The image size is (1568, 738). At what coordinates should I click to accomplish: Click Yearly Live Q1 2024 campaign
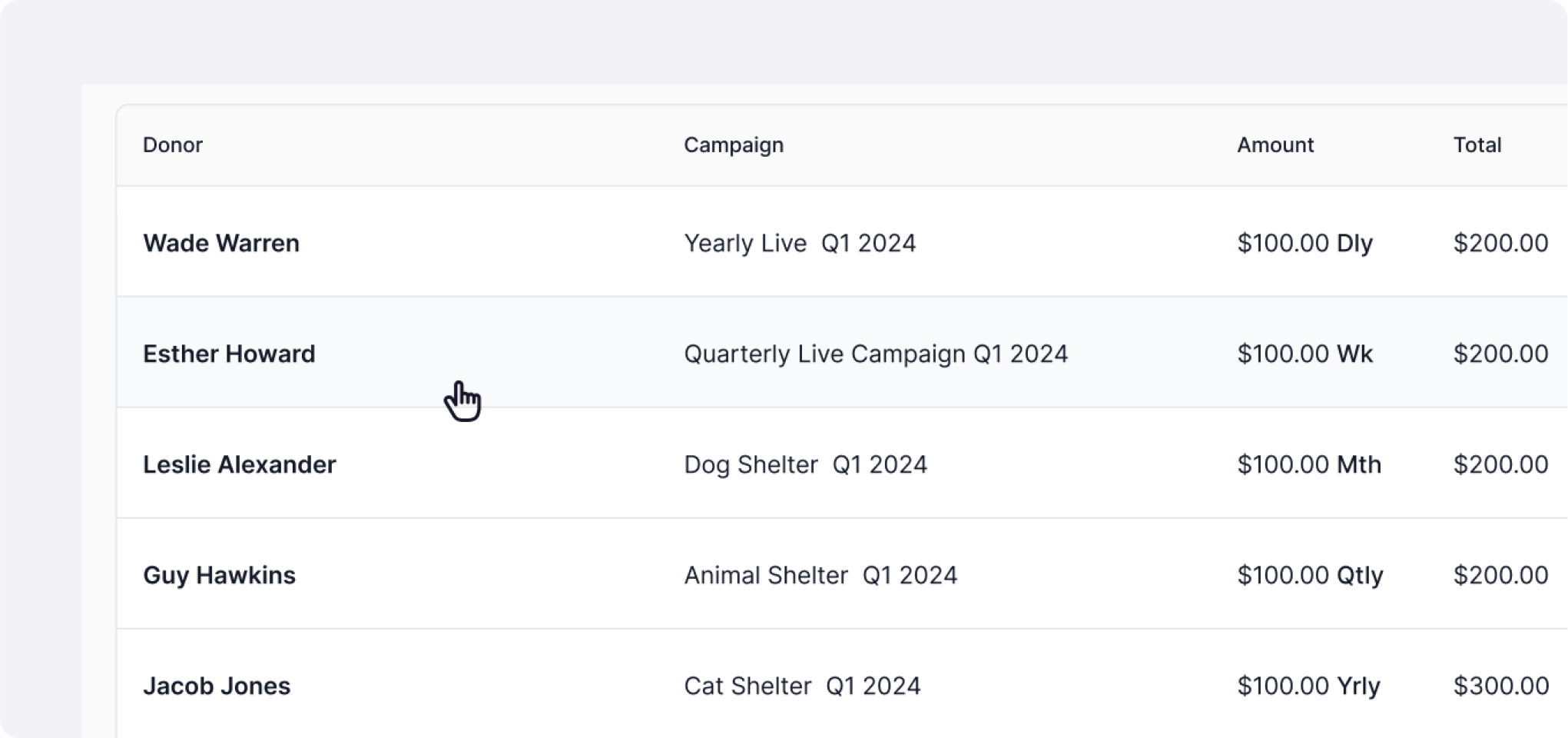coord(800,243)
